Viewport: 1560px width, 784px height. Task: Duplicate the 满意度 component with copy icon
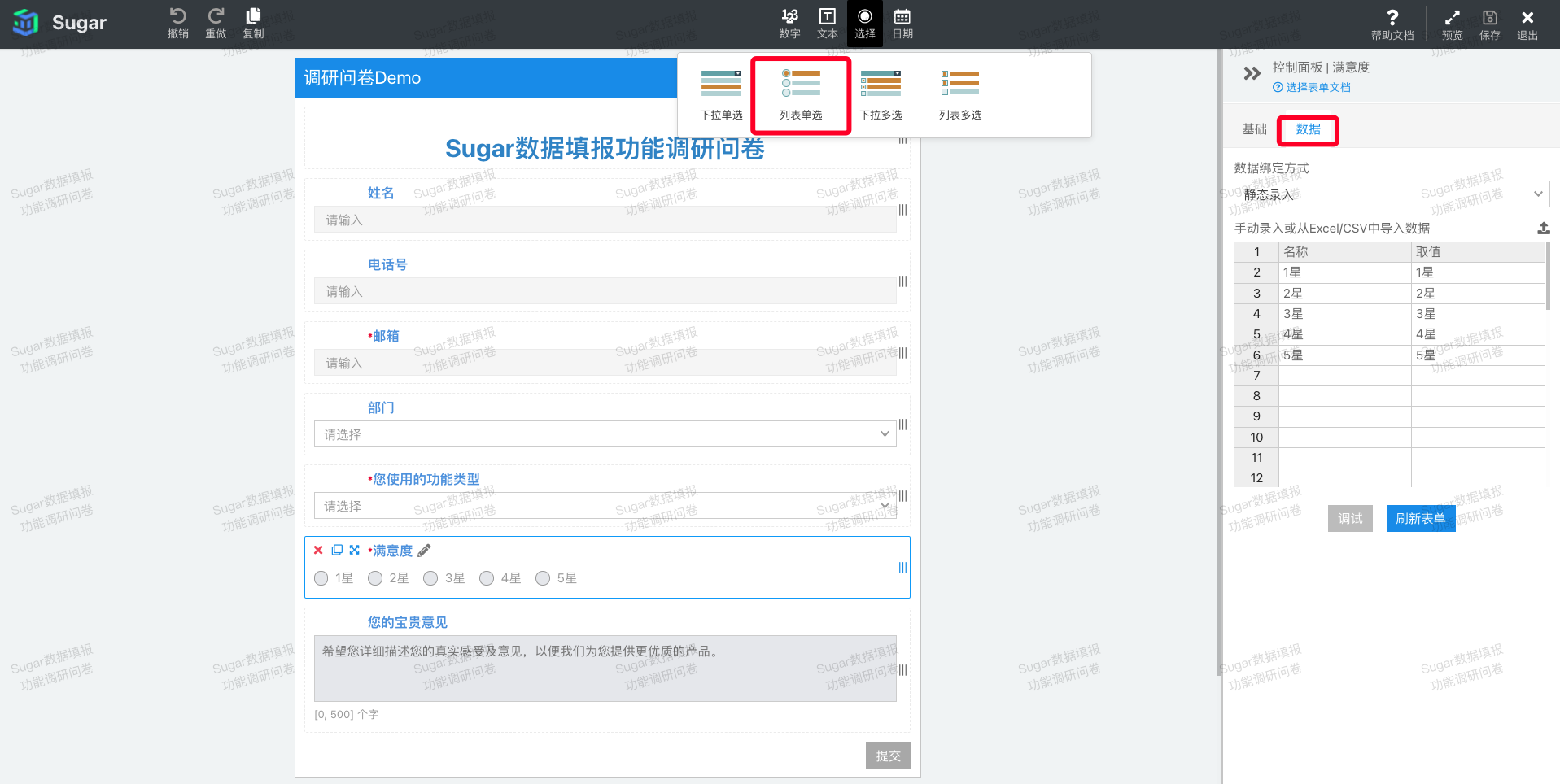337,550
